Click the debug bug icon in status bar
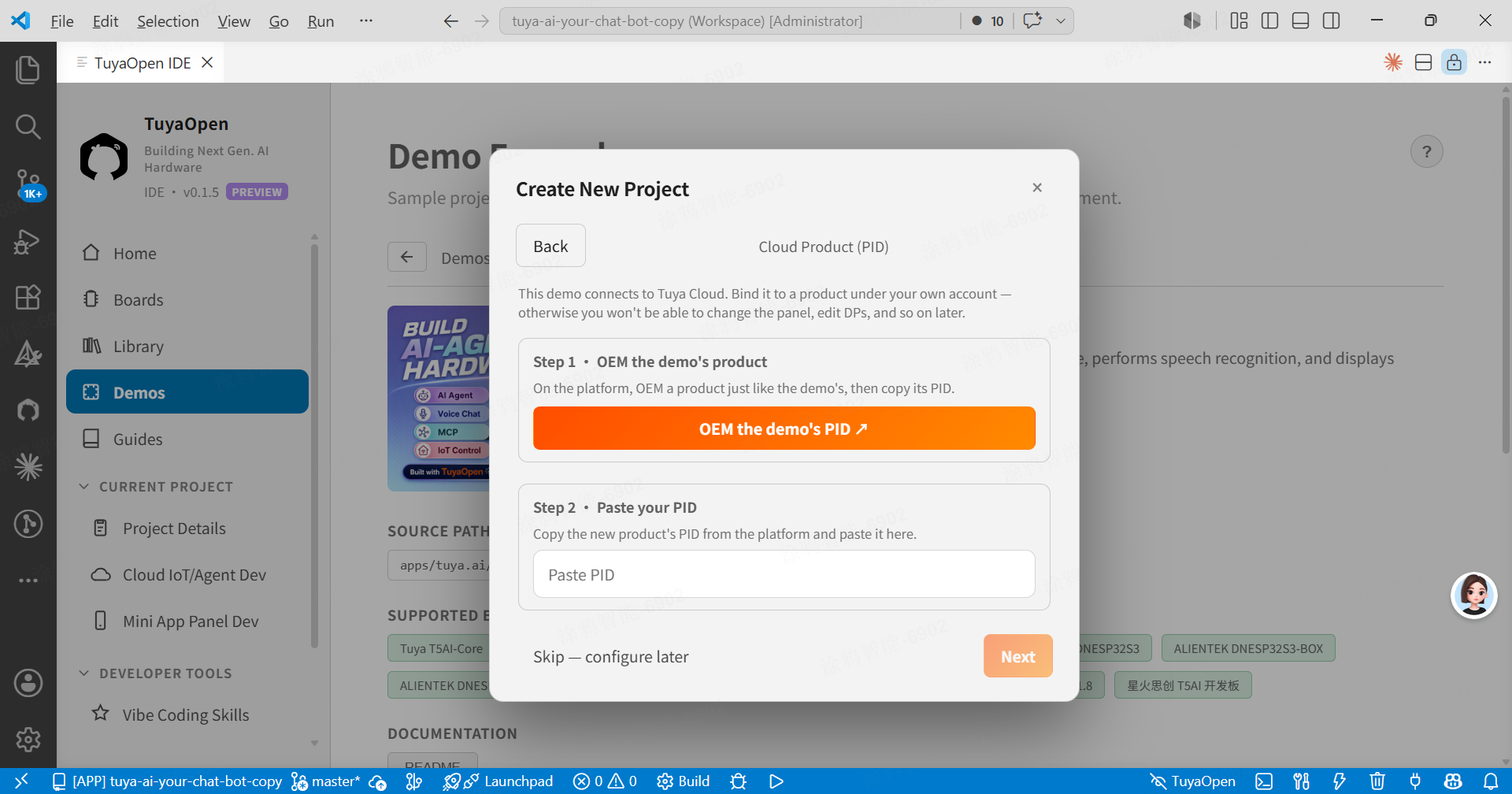 pos(739,781)
